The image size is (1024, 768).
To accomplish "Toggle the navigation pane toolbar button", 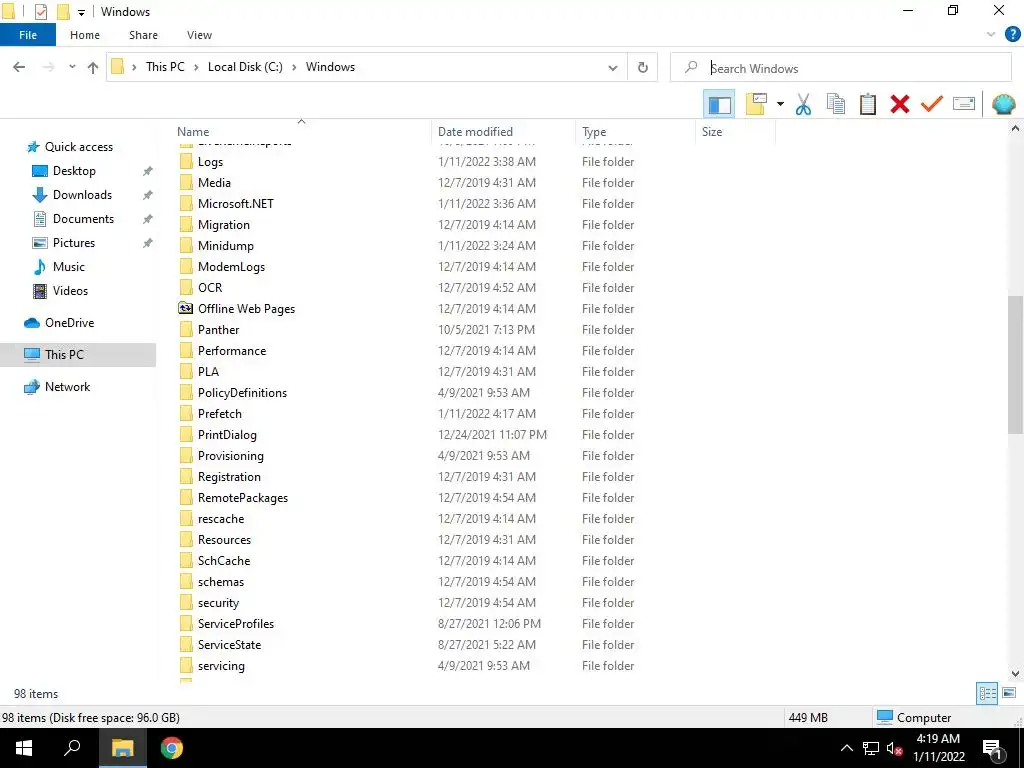I will 719,104.
